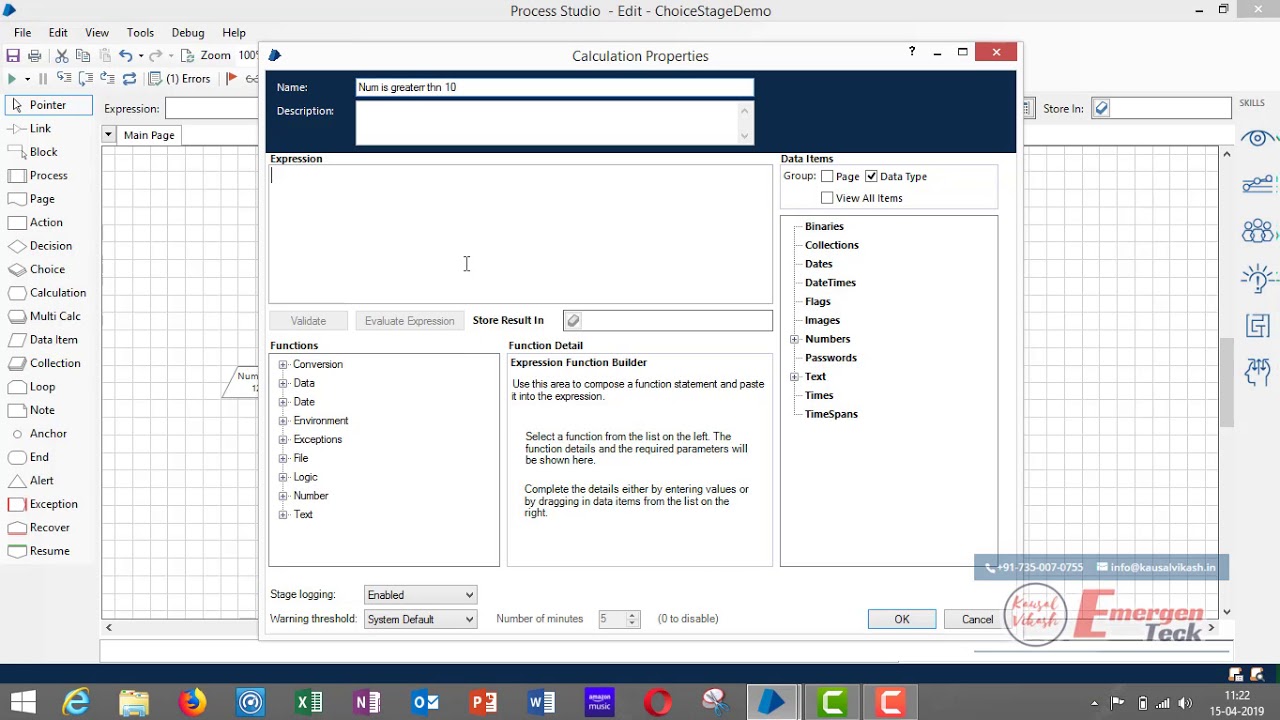Select the Exception stage tool

[x=53, y=504]
